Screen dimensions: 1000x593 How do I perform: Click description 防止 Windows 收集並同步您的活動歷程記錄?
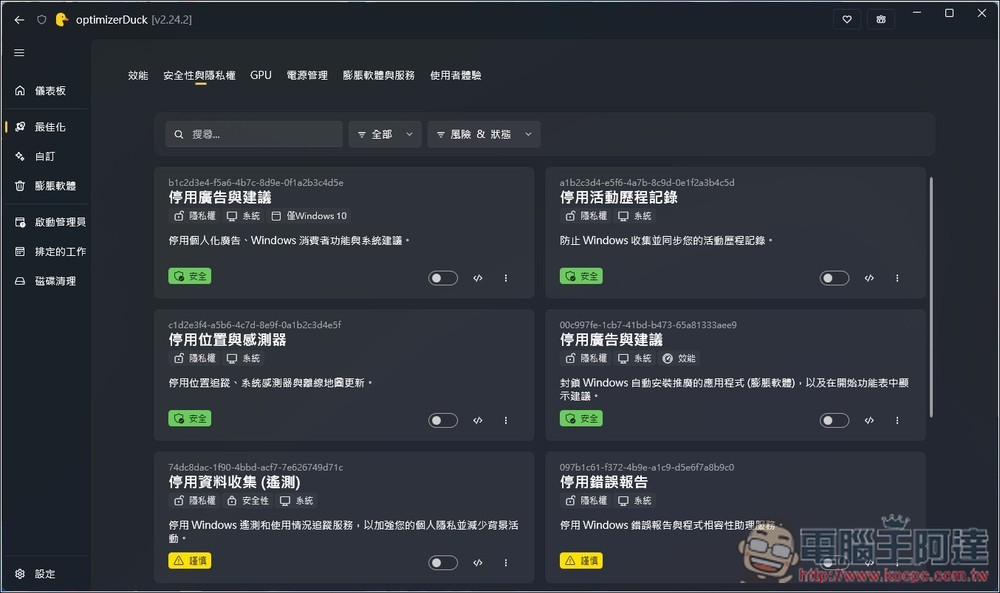pos(666,240)
